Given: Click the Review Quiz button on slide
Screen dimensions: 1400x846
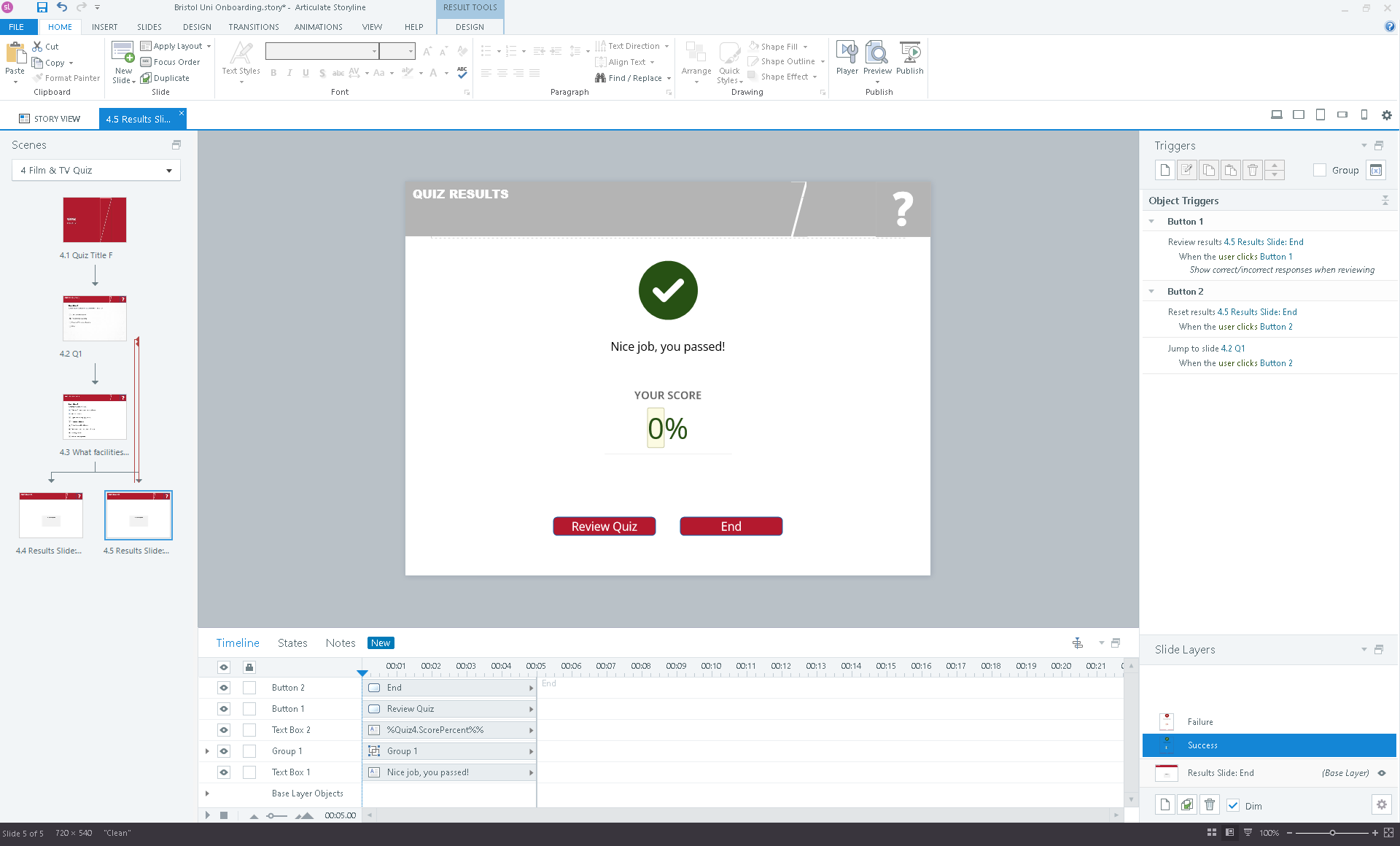Looking at the screenshot, I should tap(604, 527).
